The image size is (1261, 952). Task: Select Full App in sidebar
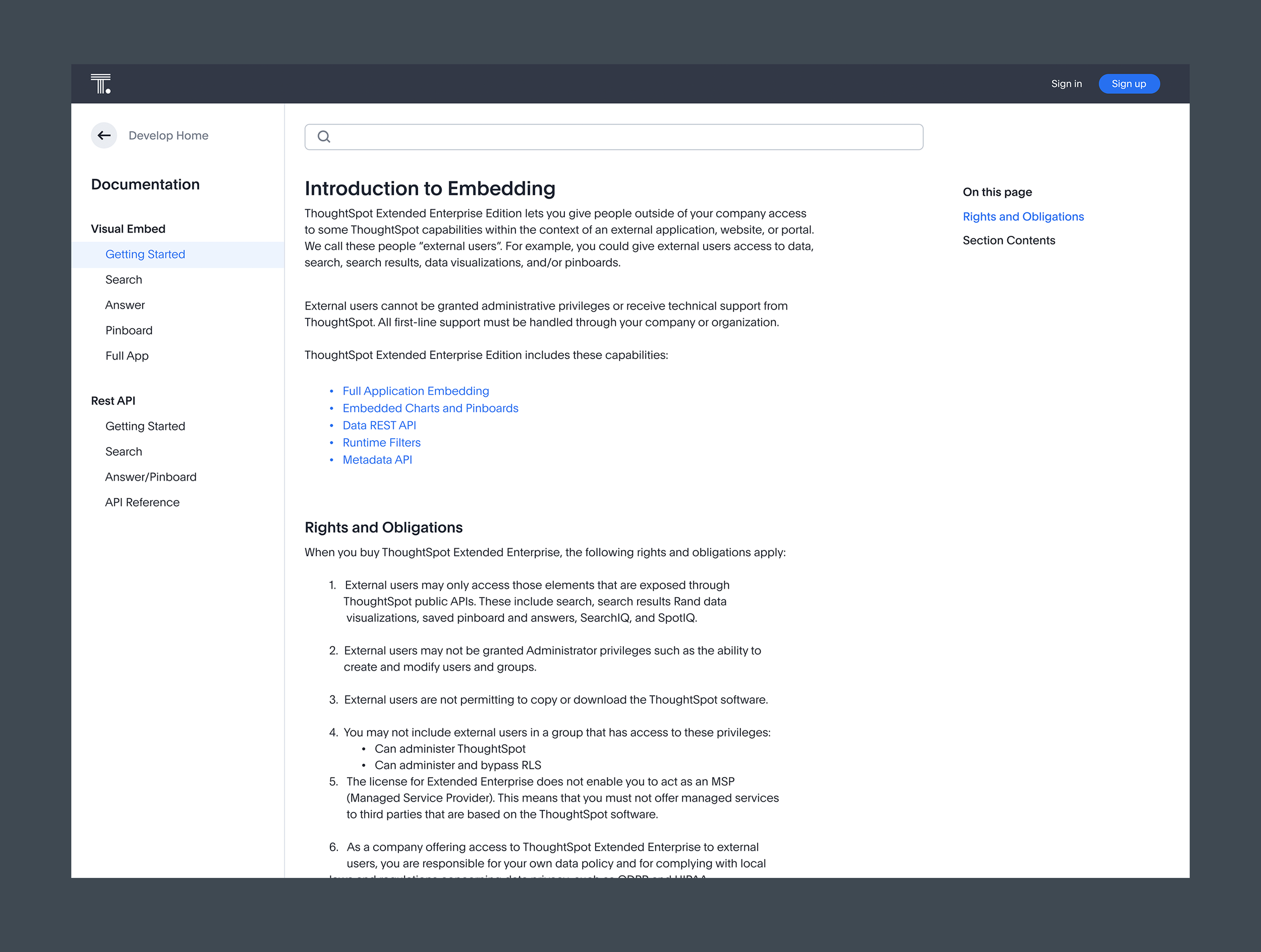pyautogui.click(x=127, y=356)
